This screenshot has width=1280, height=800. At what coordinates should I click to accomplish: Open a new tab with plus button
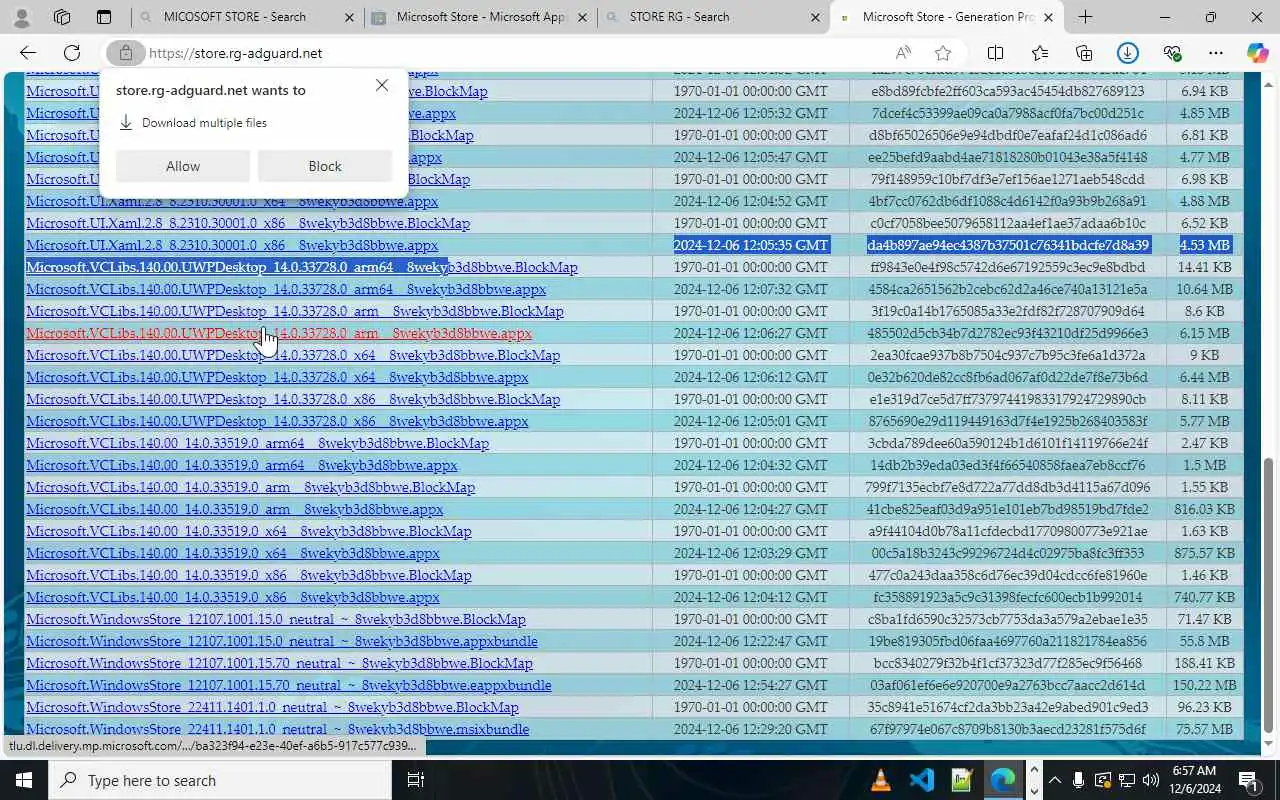(x=1085, y=17)
